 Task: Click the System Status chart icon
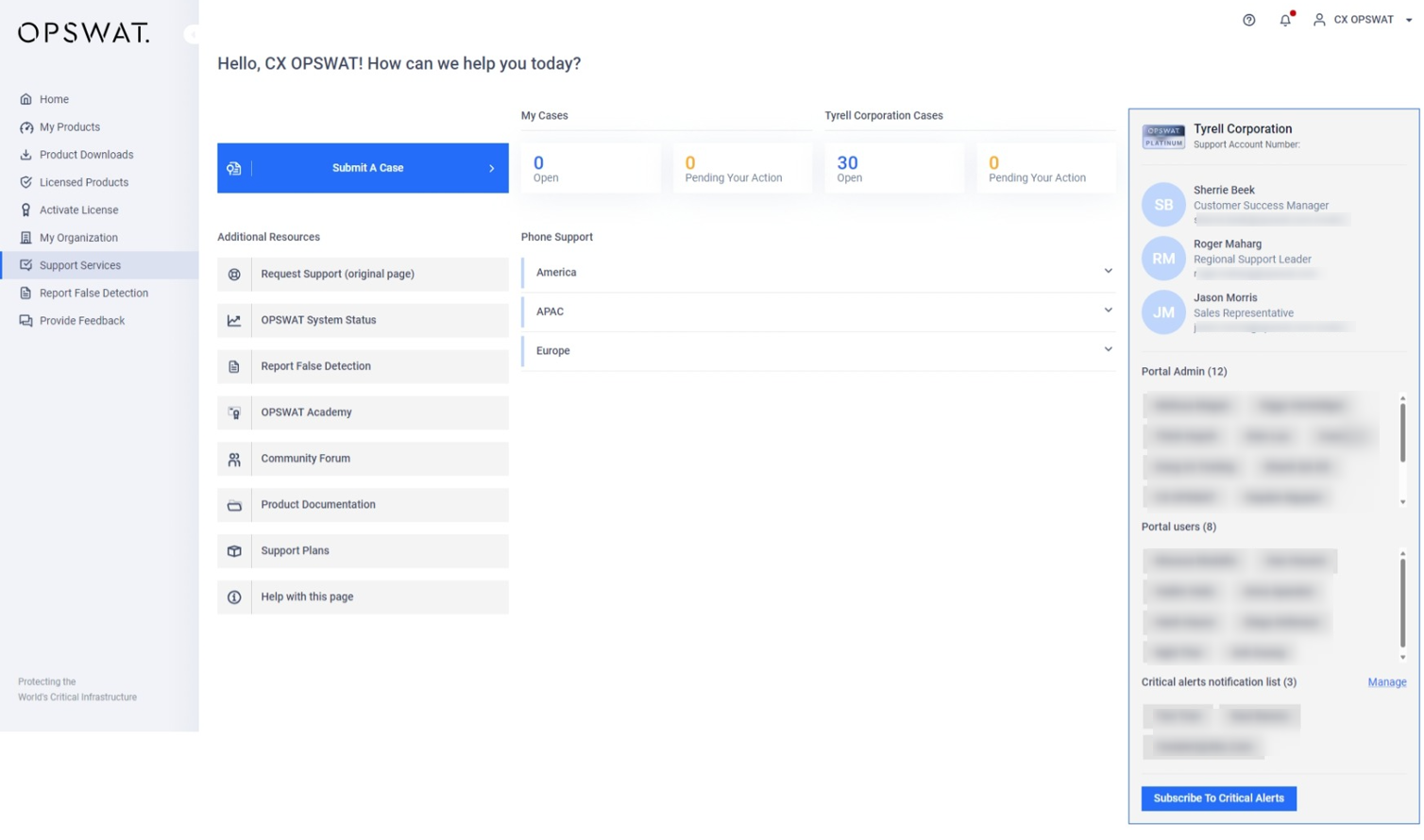coord(234,320)
